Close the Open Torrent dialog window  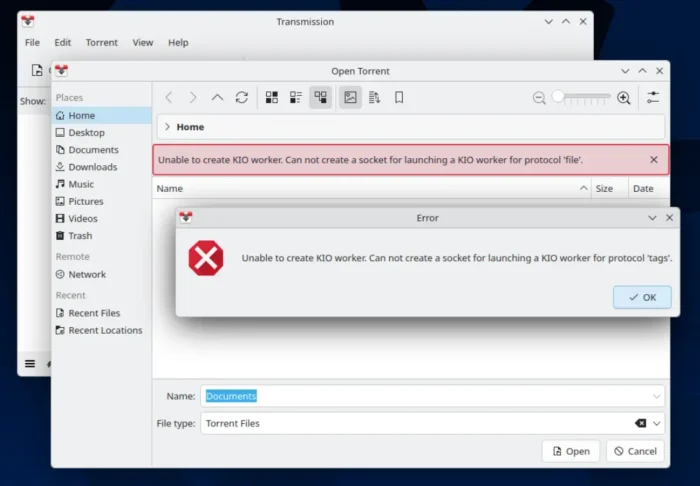pos(659,71)
